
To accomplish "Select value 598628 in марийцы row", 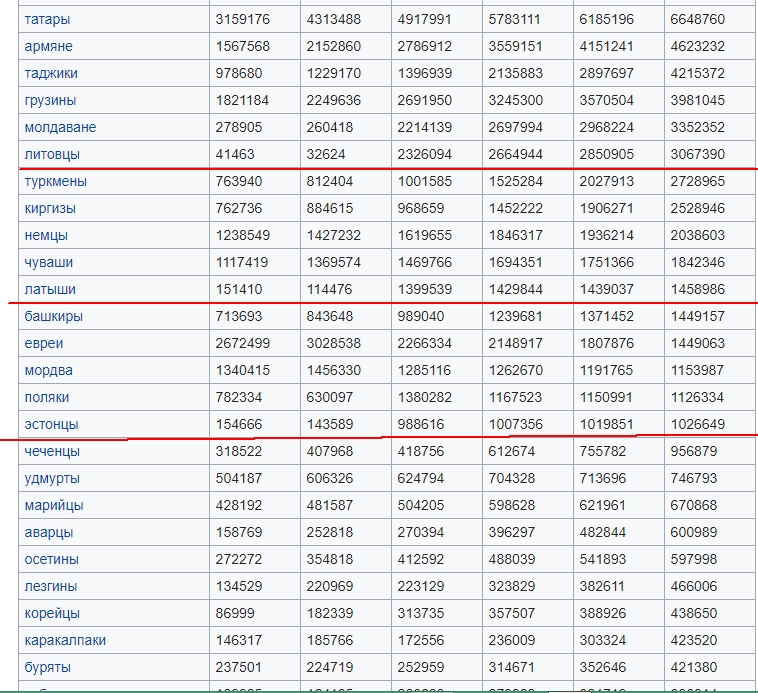I will (511, 505).
